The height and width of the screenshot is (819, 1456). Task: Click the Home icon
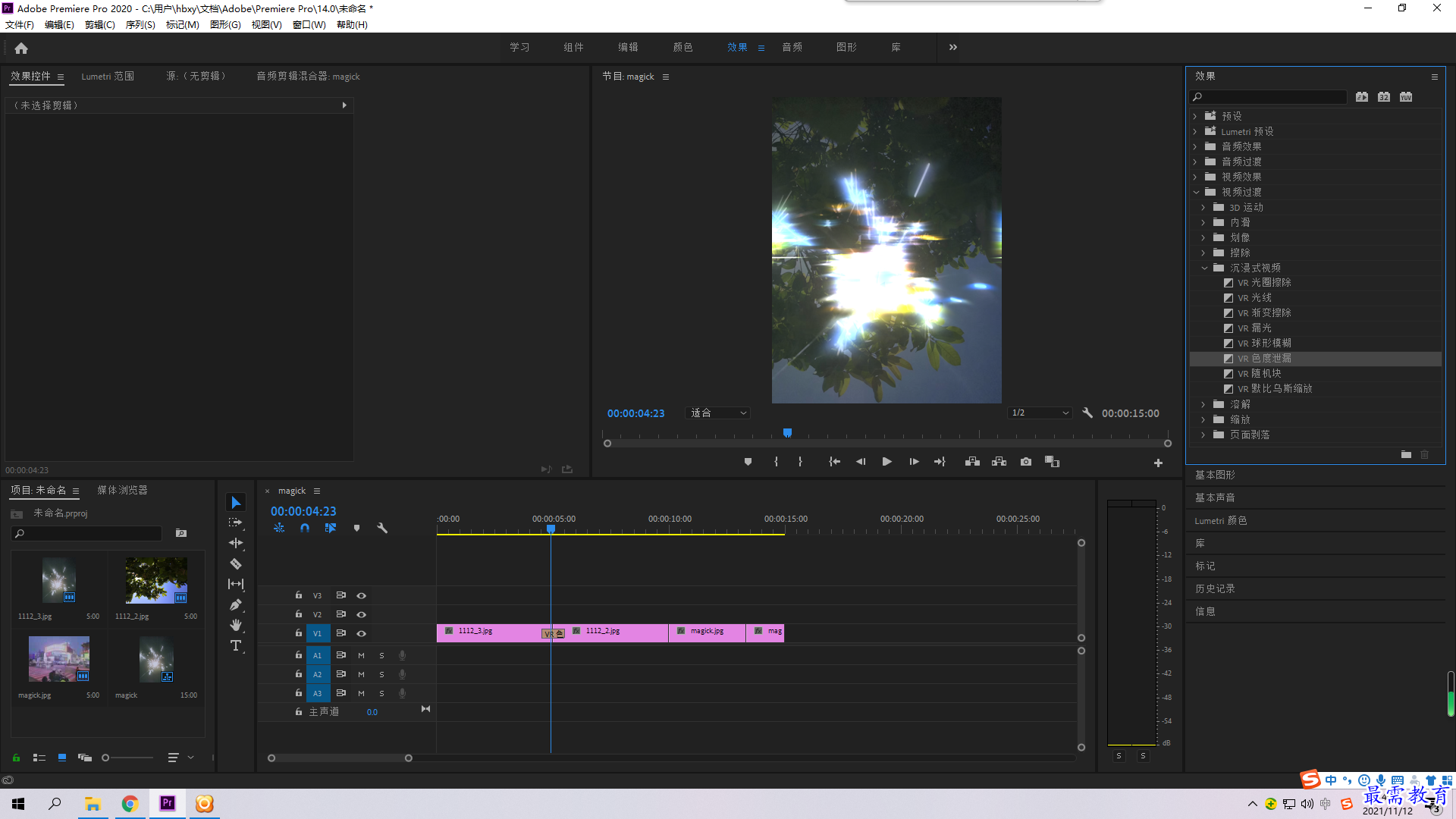[21, 48]
